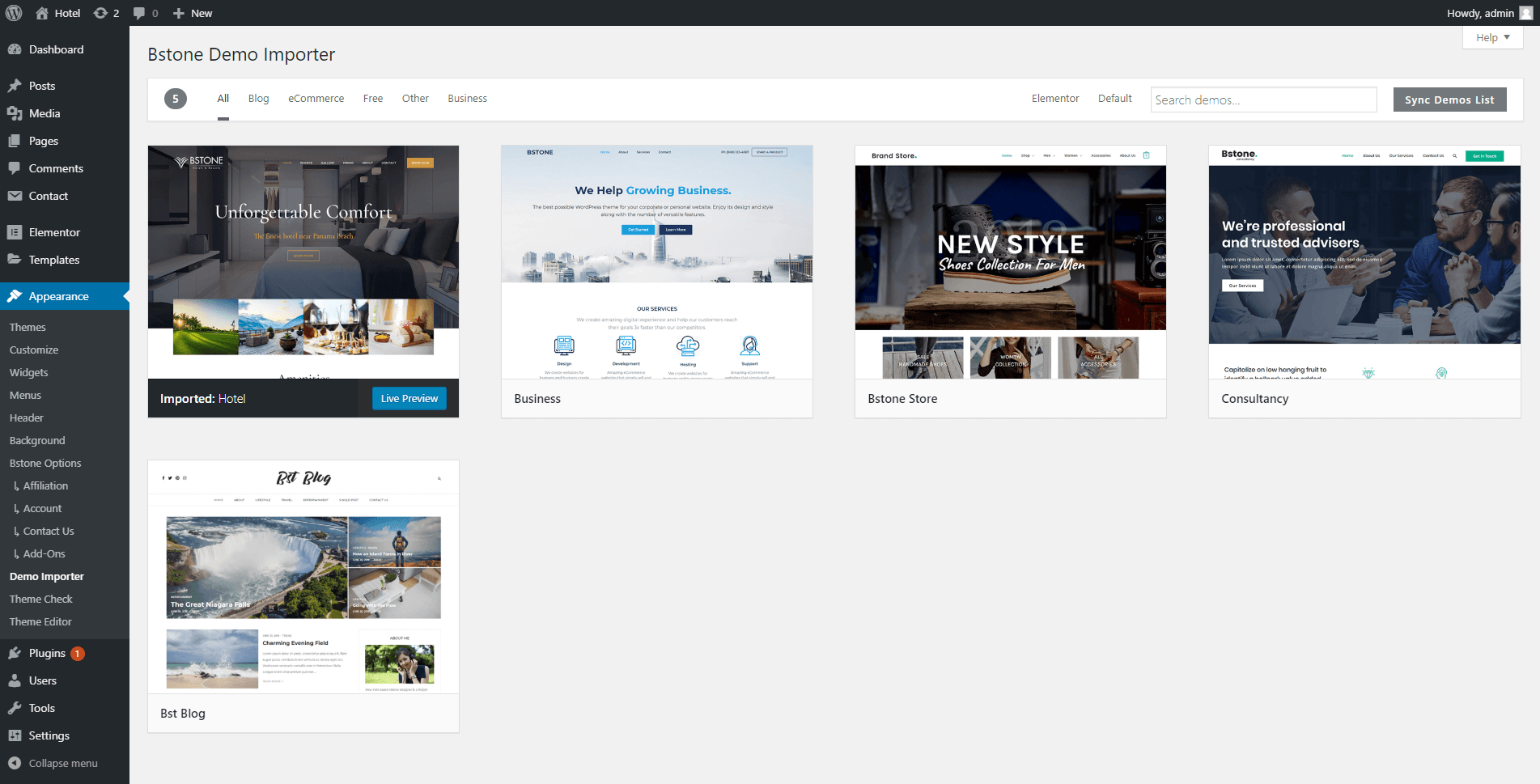Click the Appearance paintbrush icon
Viewport: 1540px width, 784px height.
coord(15,296)
